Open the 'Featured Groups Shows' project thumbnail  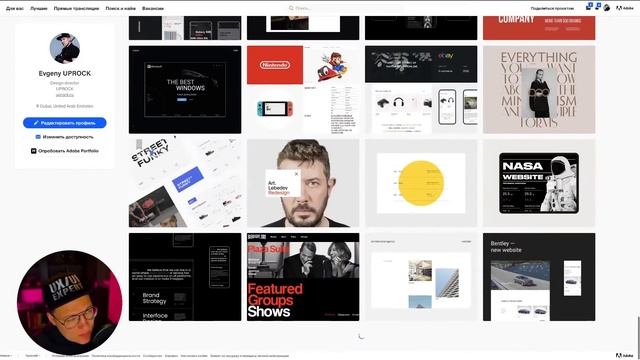coord(303,277)
